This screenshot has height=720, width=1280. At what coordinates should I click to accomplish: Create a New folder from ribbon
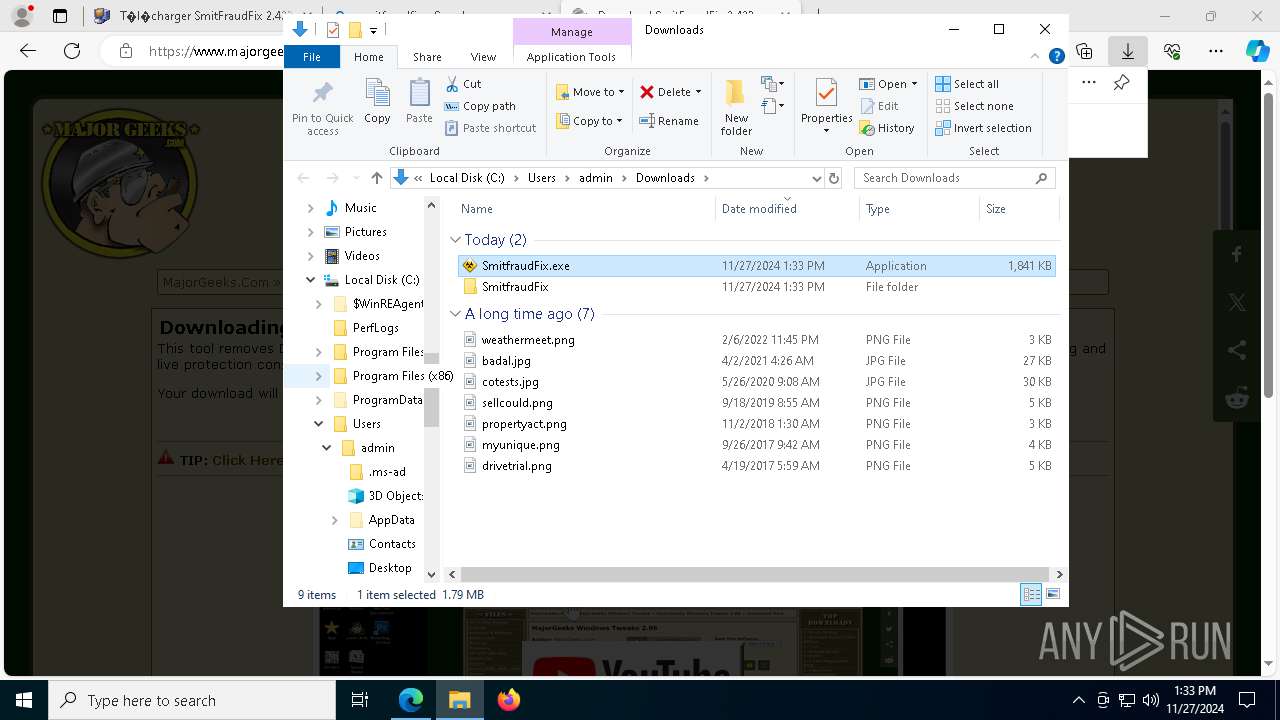[x=736, y=107]
